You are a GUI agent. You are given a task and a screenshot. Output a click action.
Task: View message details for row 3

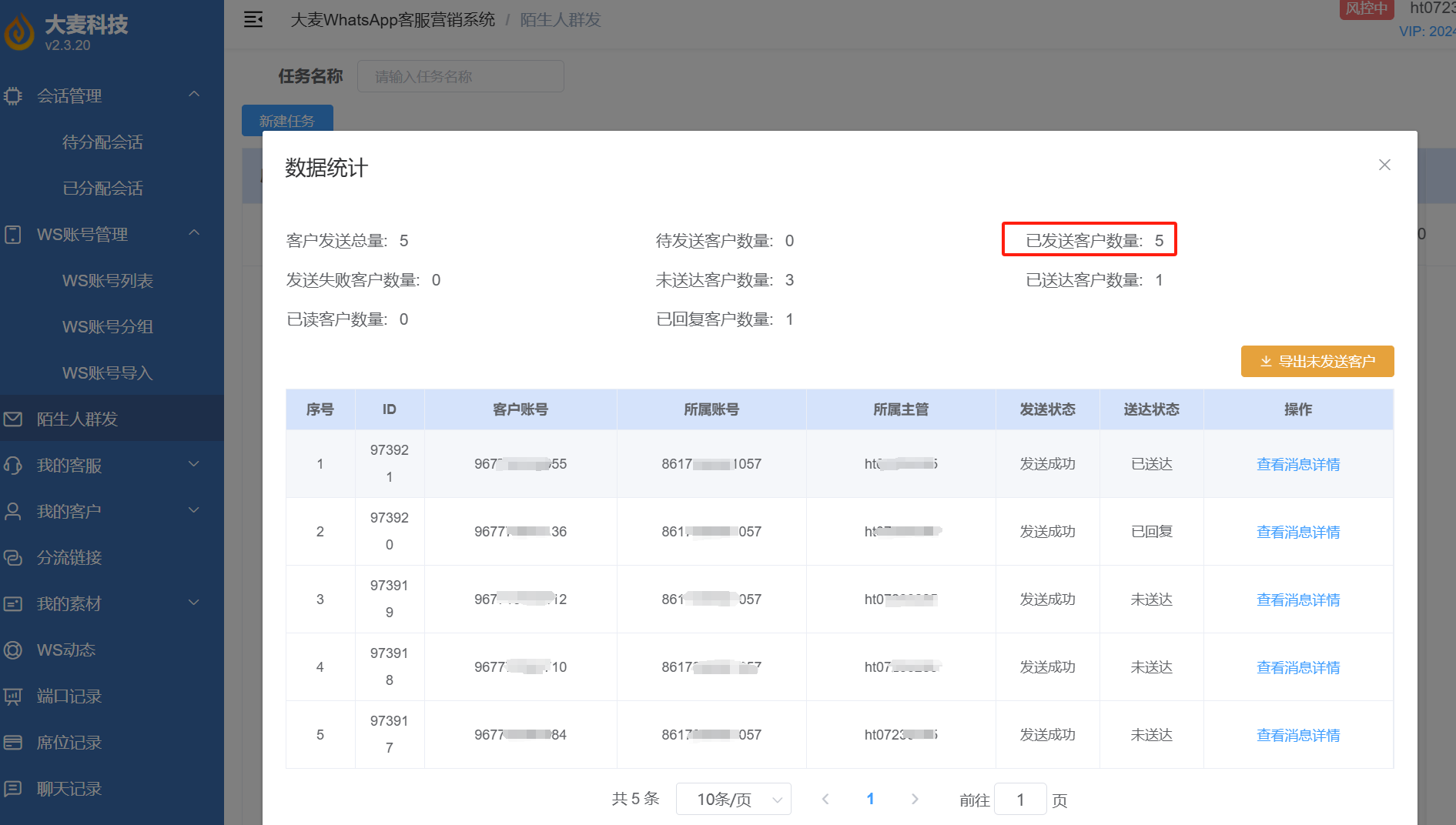(x=1298, y=600)
